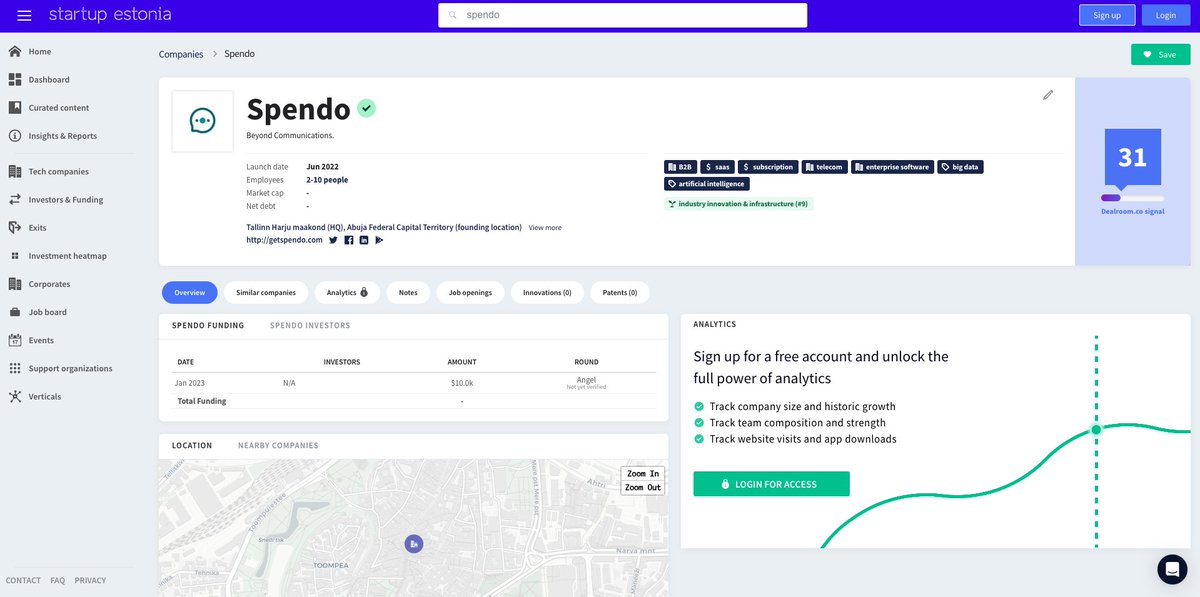
Task: Click the search magnifier icon
Action: [x=453, y=15]
